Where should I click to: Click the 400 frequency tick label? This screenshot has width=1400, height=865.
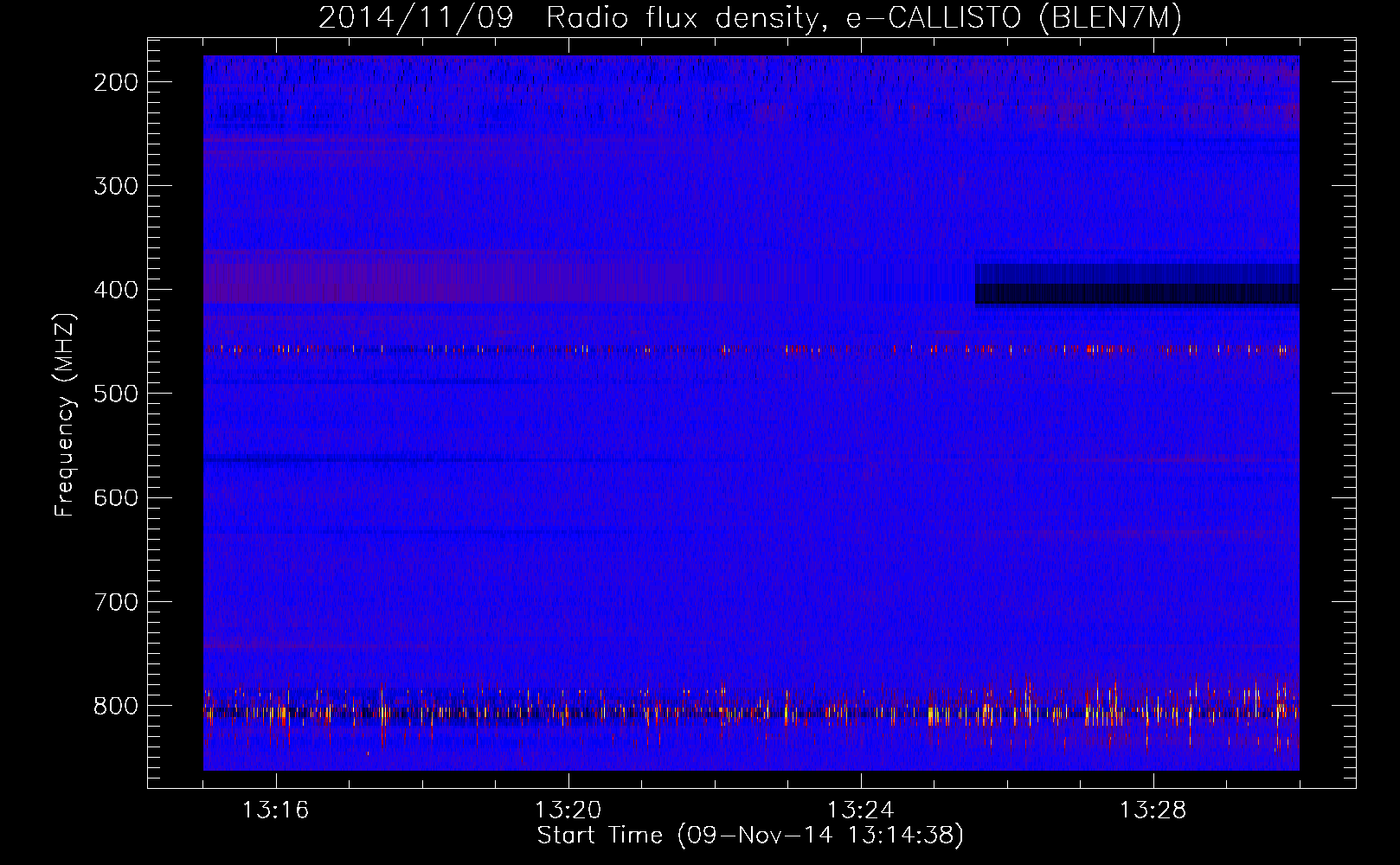coord(116,290)
